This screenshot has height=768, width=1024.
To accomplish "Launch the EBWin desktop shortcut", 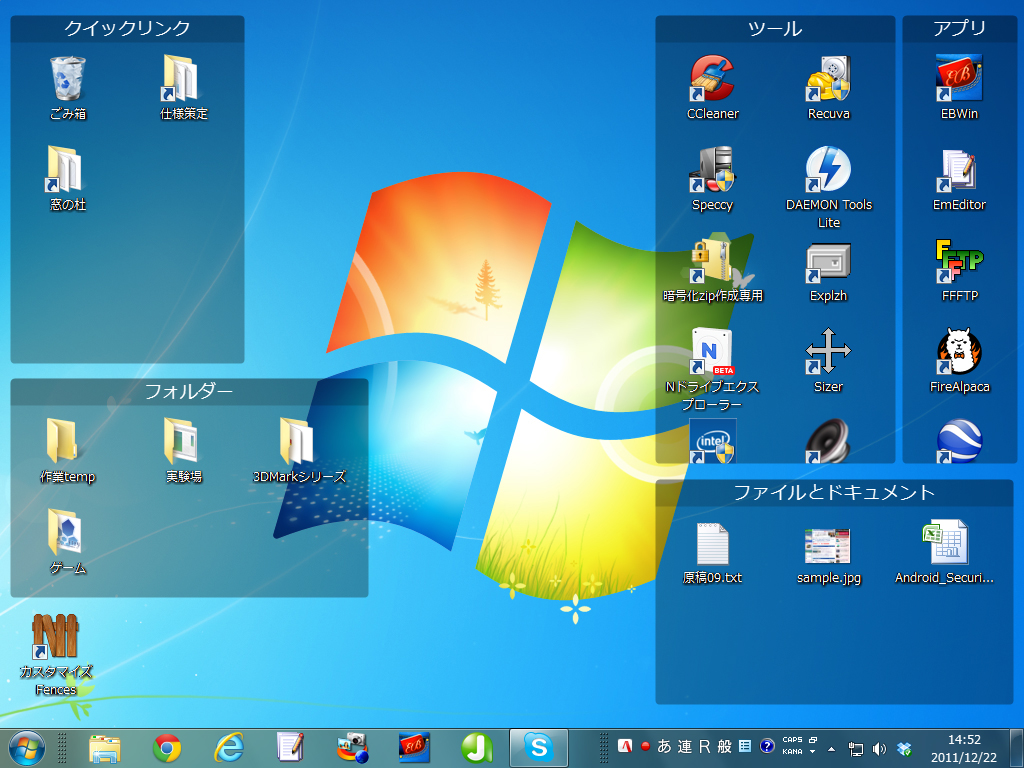I will coord(959,87).
